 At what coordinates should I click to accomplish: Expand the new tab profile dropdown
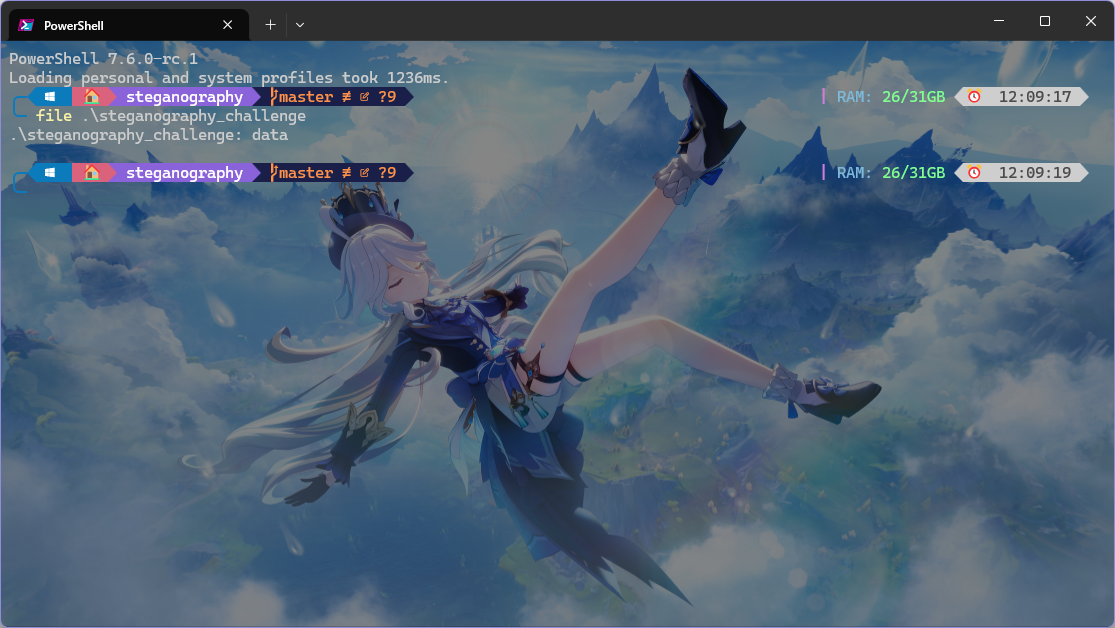(300, 25)
